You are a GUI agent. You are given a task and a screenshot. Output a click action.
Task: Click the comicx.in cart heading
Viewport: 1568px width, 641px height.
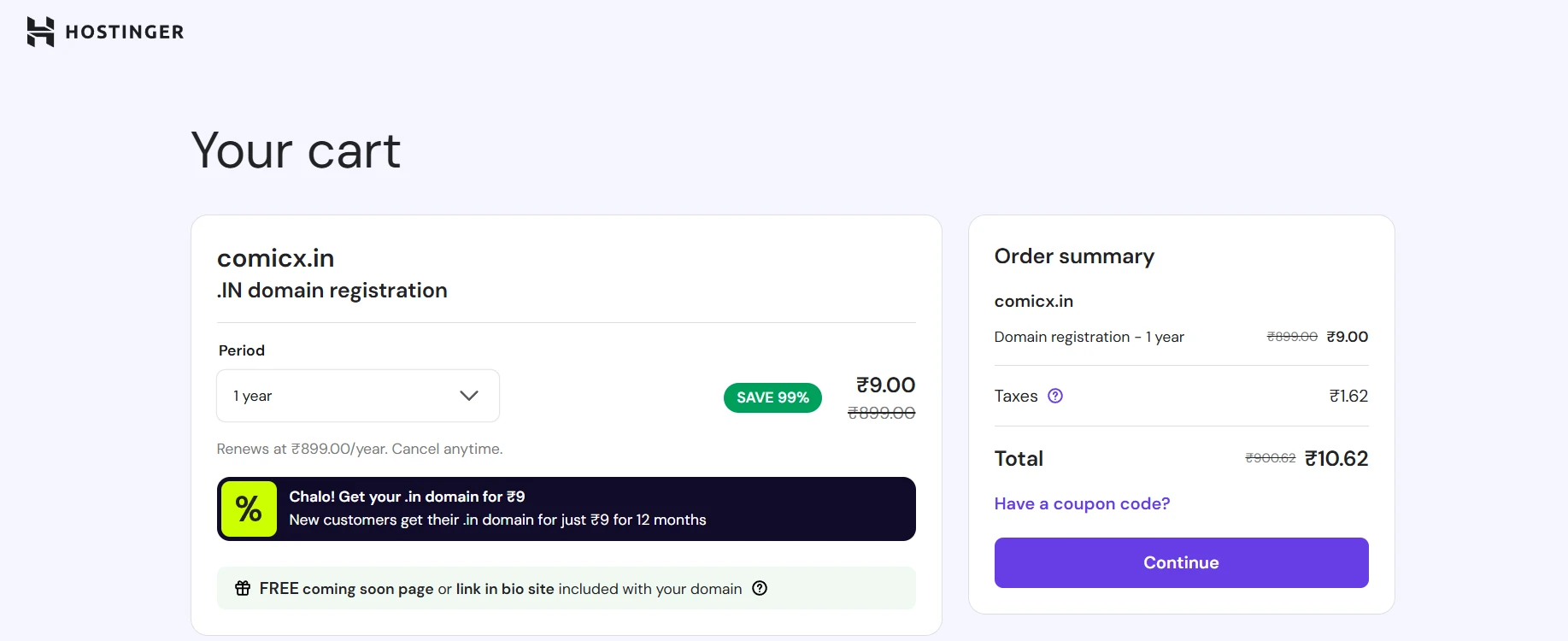pos(275,257)
